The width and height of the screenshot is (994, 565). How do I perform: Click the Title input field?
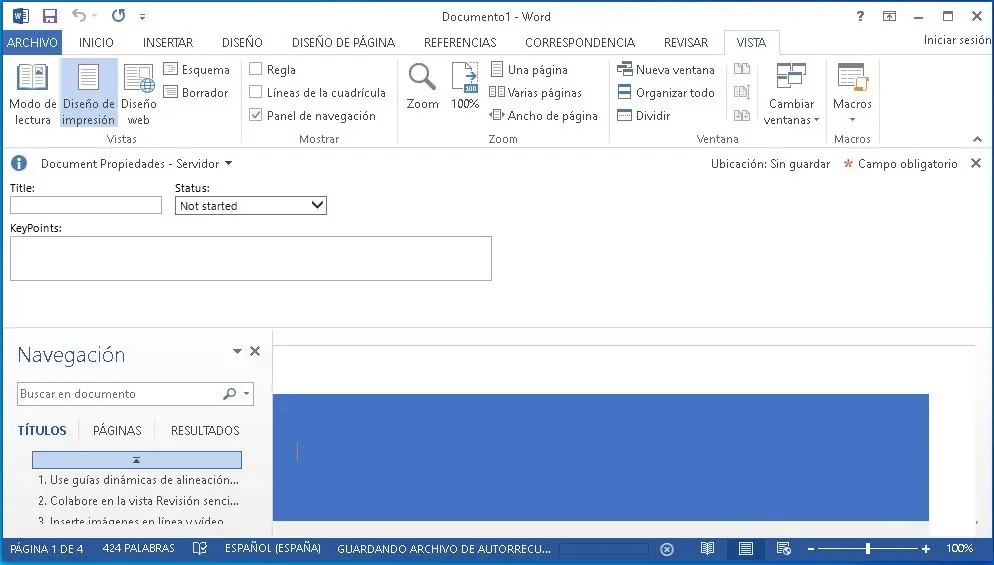pyautogui.click(x=86, y=205)
